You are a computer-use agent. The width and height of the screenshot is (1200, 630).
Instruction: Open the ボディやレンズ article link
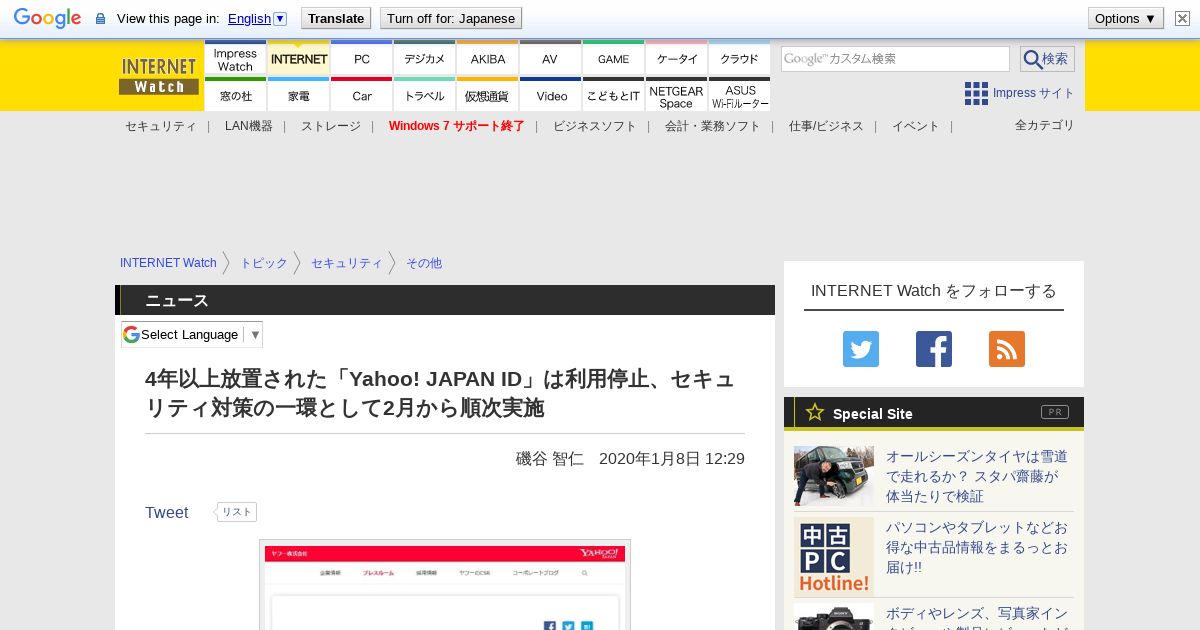click(977, 618)
